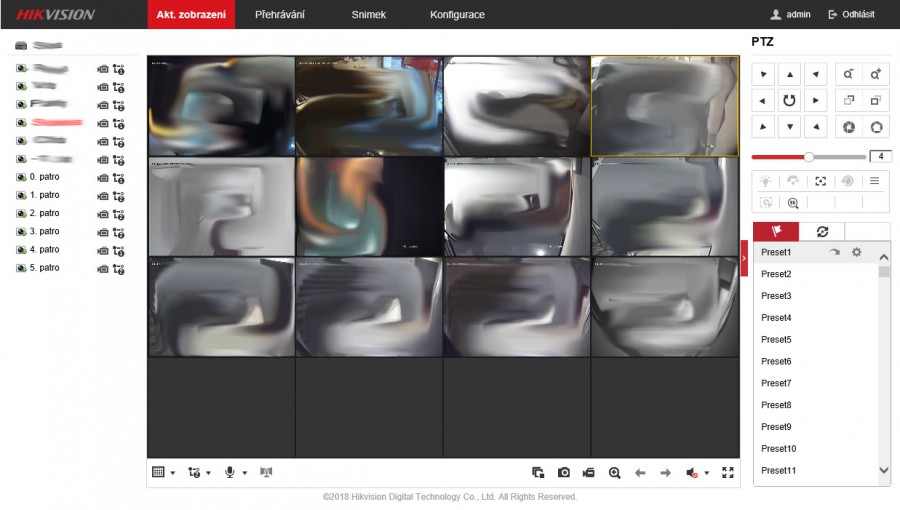The image size is (900, 510).
Task: Go to the next page of cameras
Action: [665, 472]
